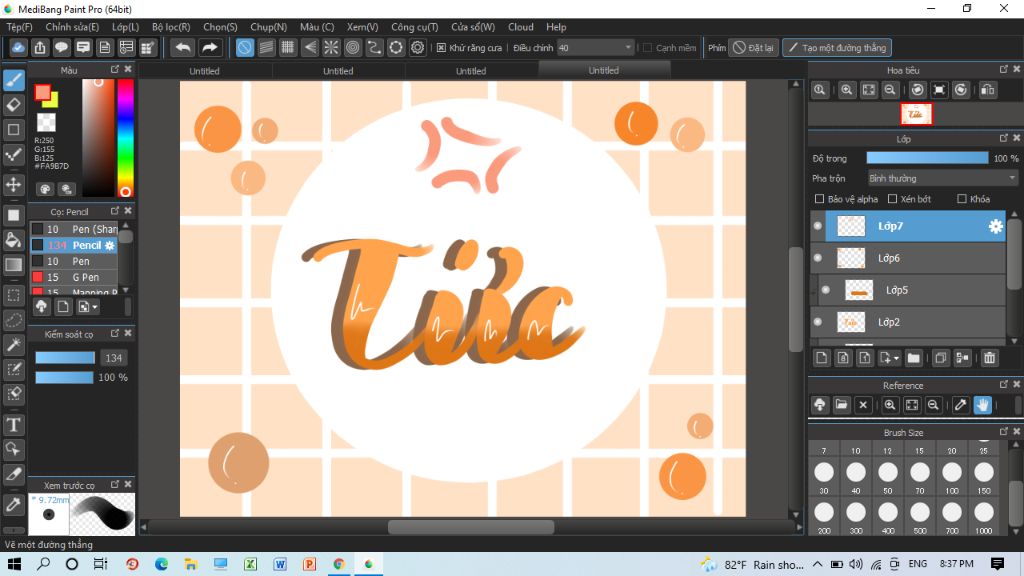
Task: Select the Eyedropper tool
Action: tap(14, 504)
